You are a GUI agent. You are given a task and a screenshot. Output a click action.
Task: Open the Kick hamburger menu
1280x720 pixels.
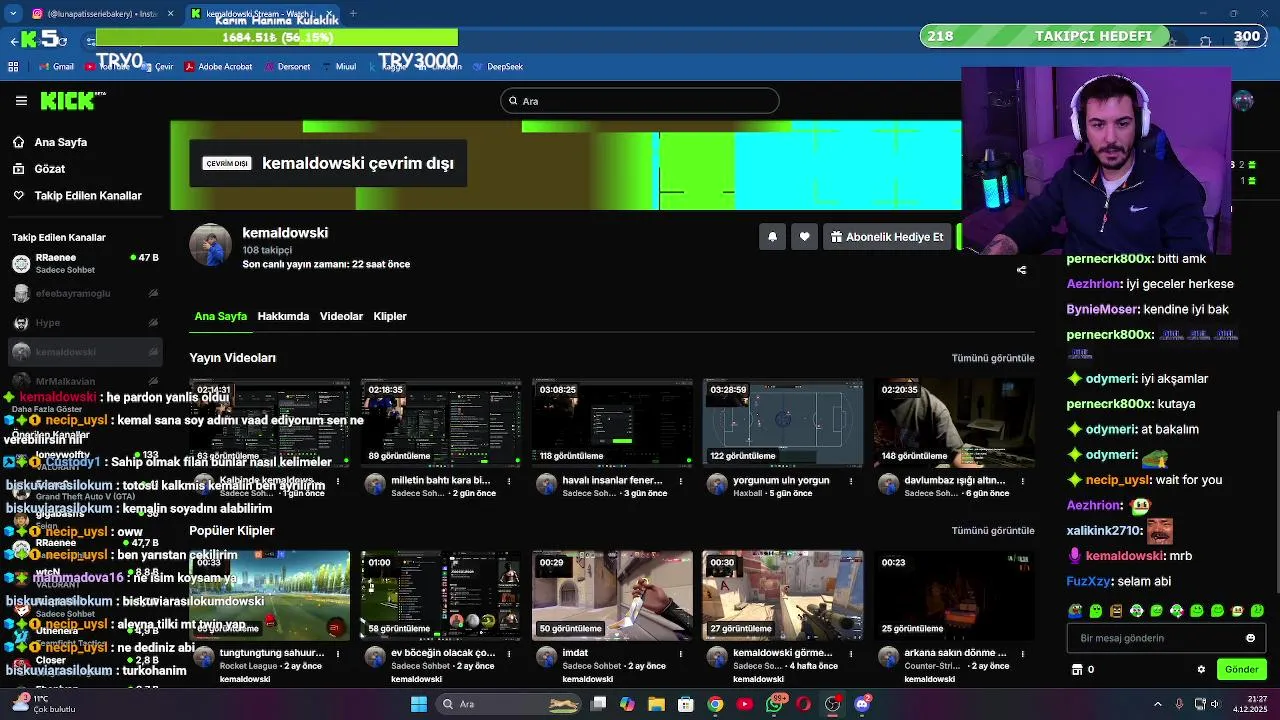pos(21,101)
